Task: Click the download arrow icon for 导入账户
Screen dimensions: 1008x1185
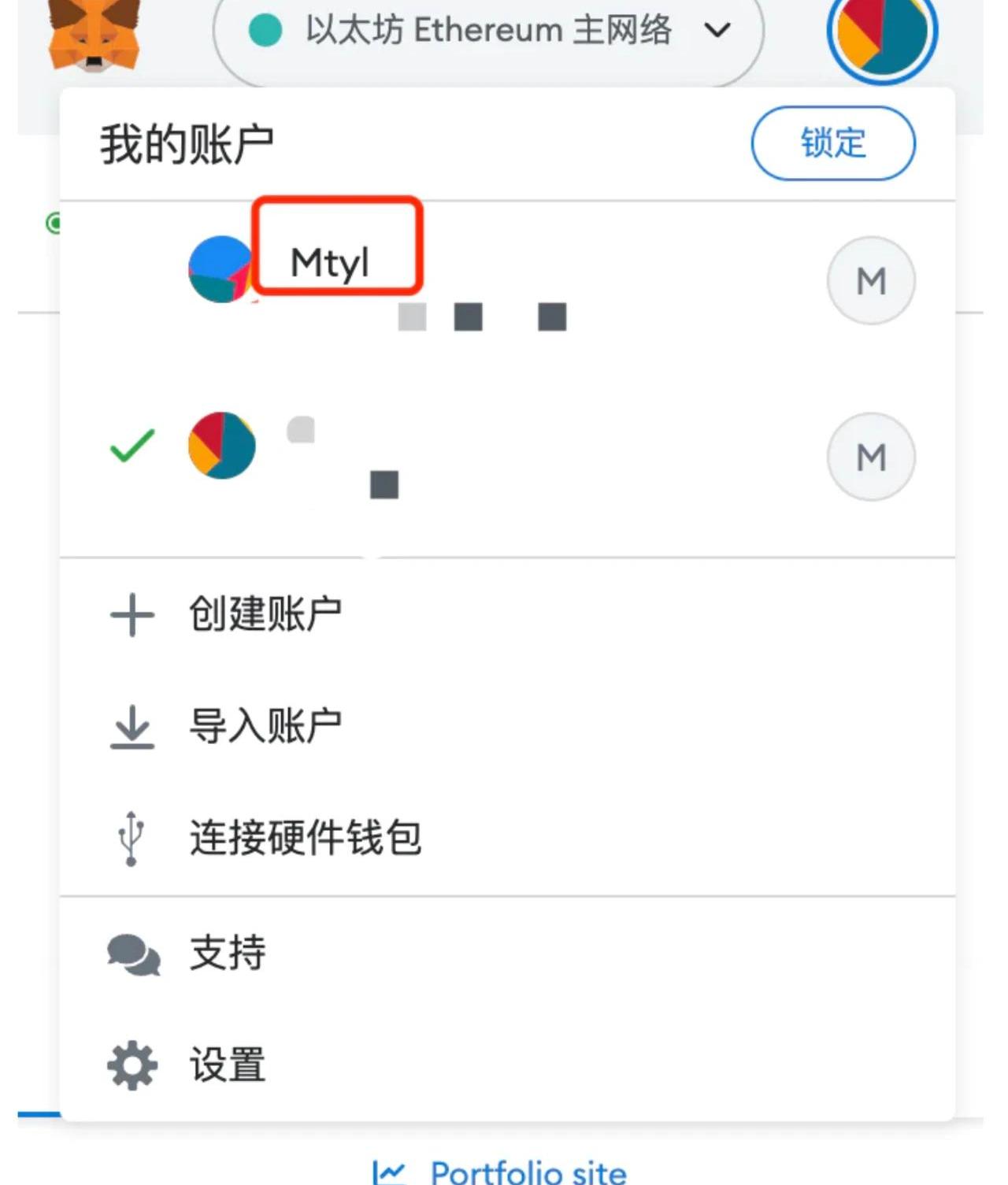Action: tap(132, 726)
